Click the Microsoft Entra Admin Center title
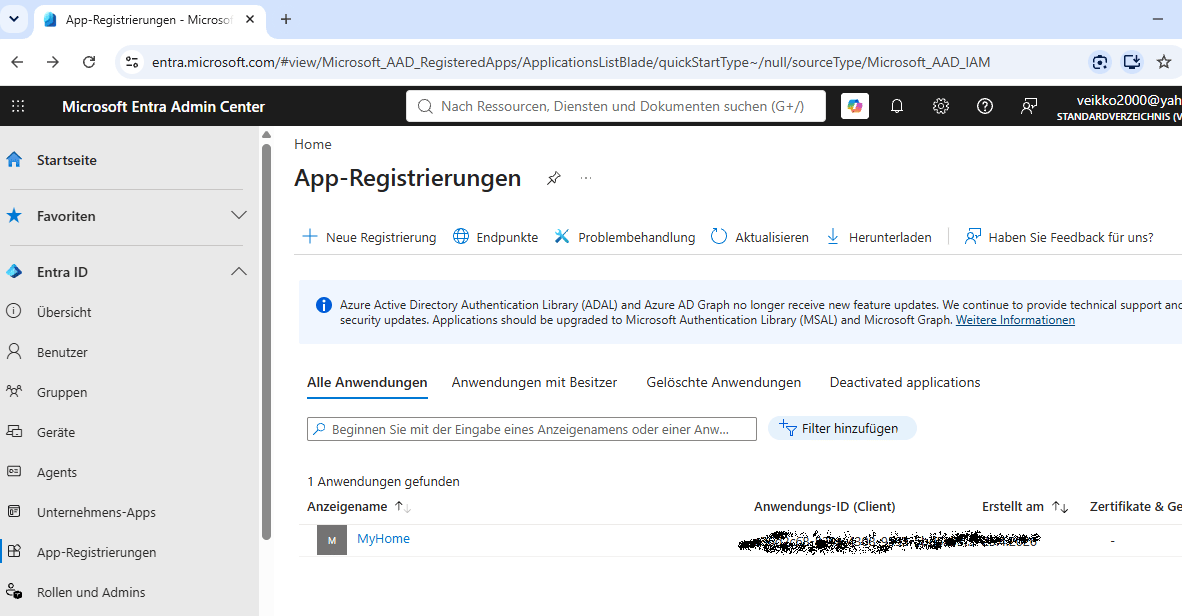The height and width of the screenshot is (616, 1182). (x=164, y=106)
